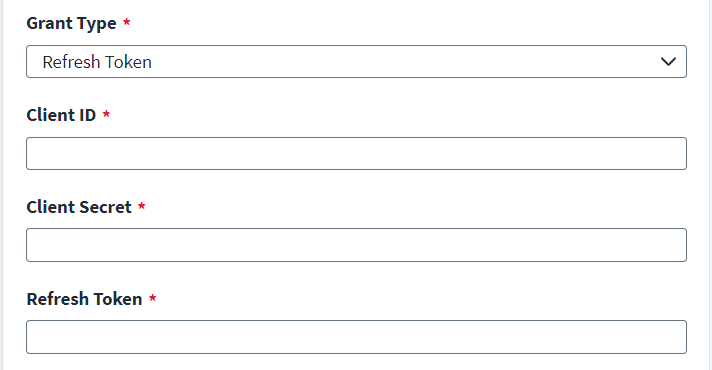
Task: Focus the Client Secret input field
Action: click(356, 245)
